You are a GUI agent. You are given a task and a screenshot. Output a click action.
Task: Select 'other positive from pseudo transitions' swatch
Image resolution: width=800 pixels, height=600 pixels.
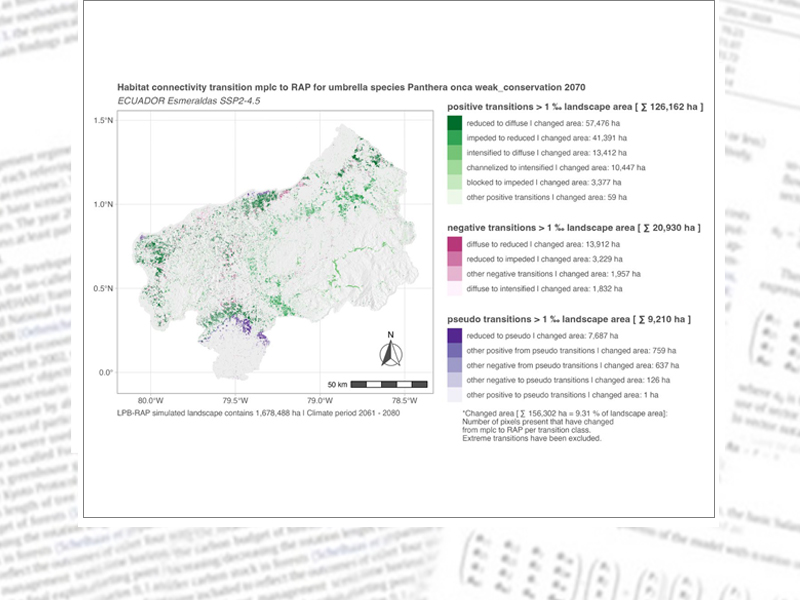(455, 351)
